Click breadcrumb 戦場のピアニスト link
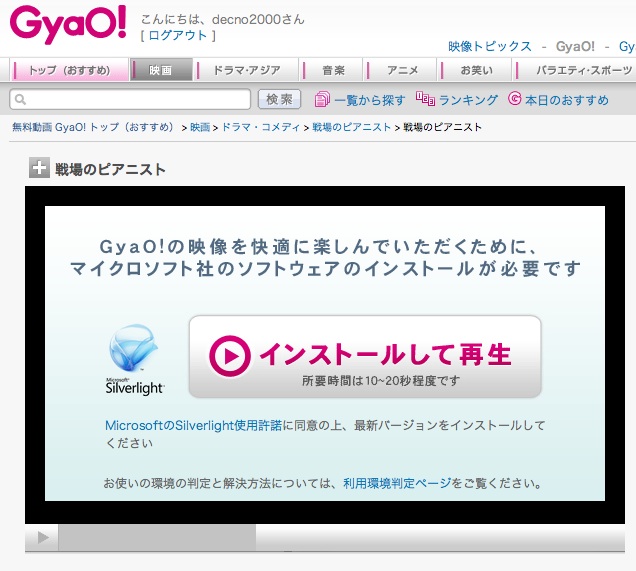This screenshot has height=571, width=636. pos(351,127)
